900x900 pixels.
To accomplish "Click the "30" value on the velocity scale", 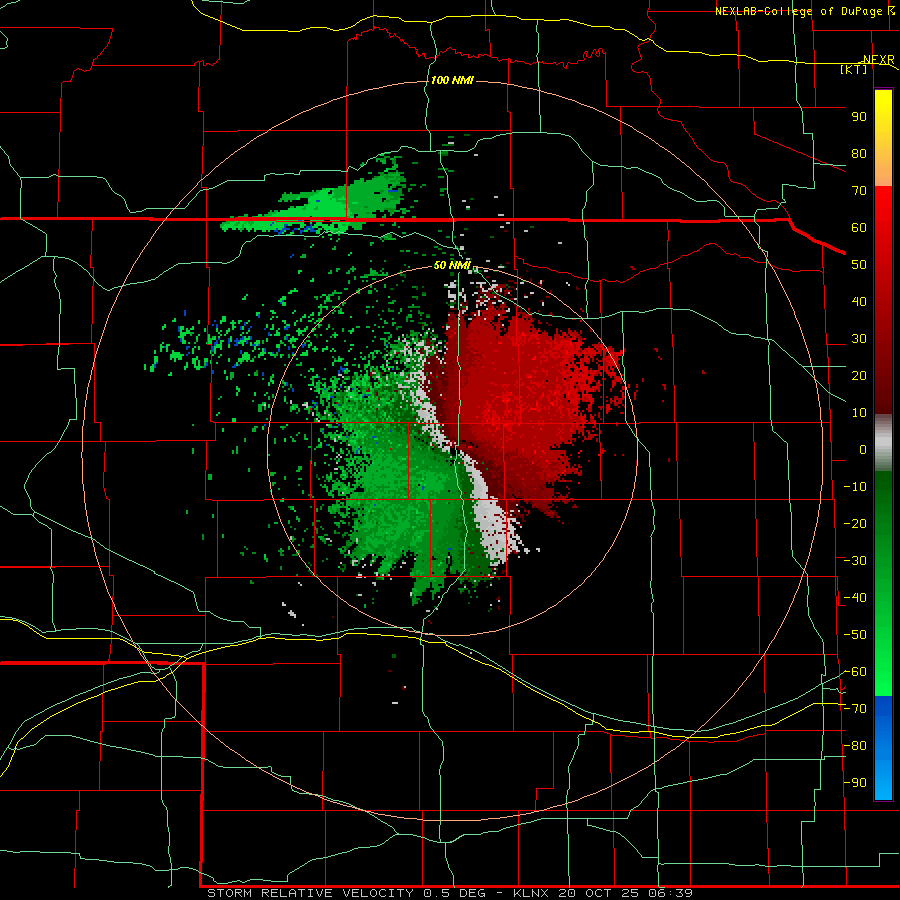I will pos(859,339).
